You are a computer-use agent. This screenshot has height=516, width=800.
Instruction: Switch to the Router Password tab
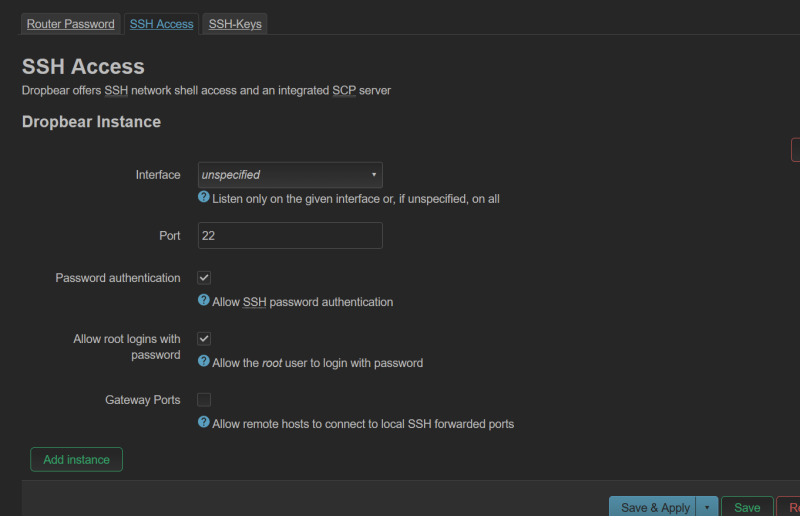[70, 24]
